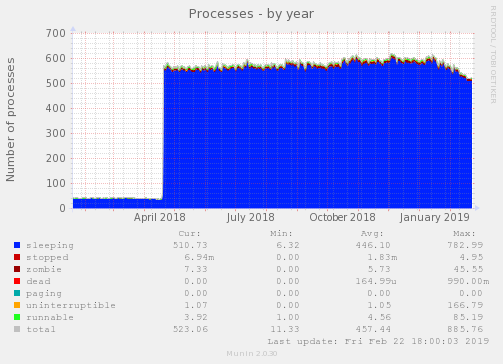The width and height of the screenshot is (503, 364).
Task: Click uninterruptible maximum value 166.79
Action: tap(465, 305)
